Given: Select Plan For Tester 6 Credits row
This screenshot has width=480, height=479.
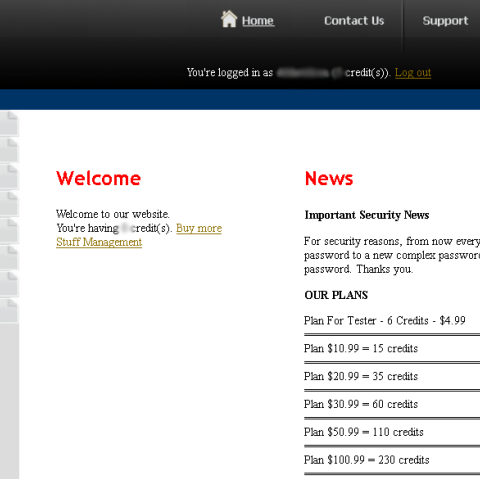Looking at the screenshot, I should pos(385,321).
